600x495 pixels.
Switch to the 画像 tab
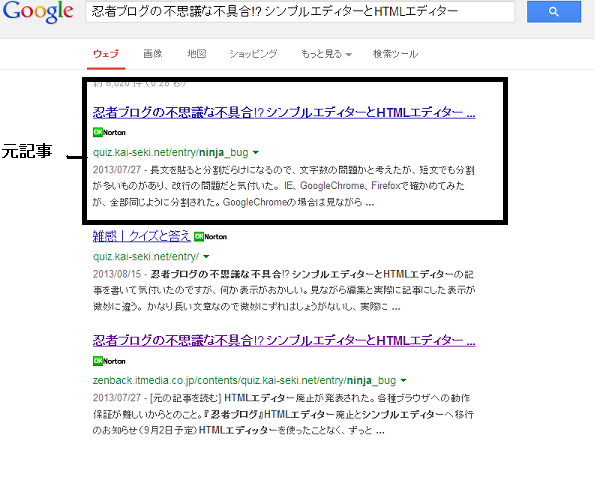click(153, 54)
